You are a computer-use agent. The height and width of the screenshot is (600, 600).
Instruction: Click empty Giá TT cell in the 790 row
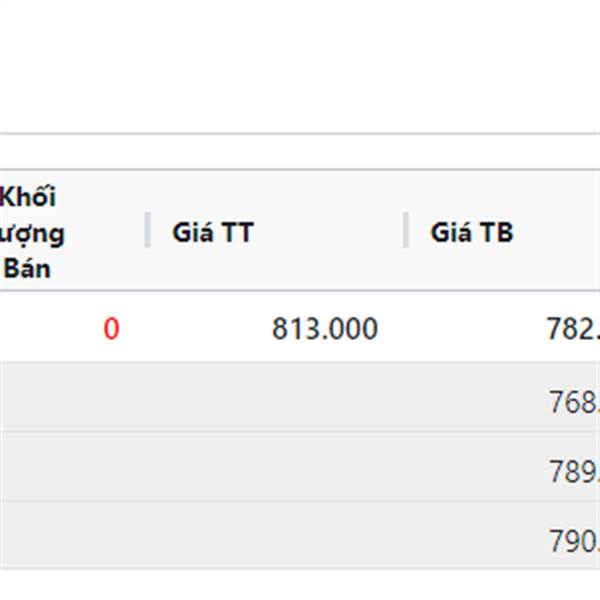[x=277, y=536]
